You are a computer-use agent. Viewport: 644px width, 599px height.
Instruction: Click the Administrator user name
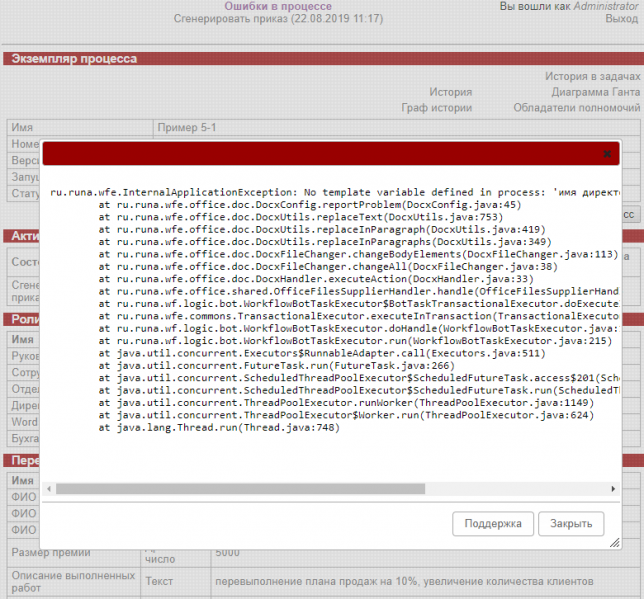coord(606,6)
